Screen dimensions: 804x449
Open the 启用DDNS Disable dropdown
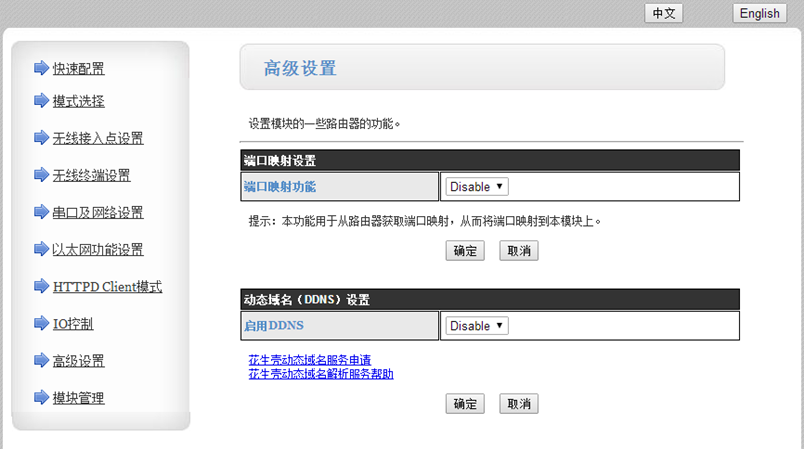click(477, 326)
